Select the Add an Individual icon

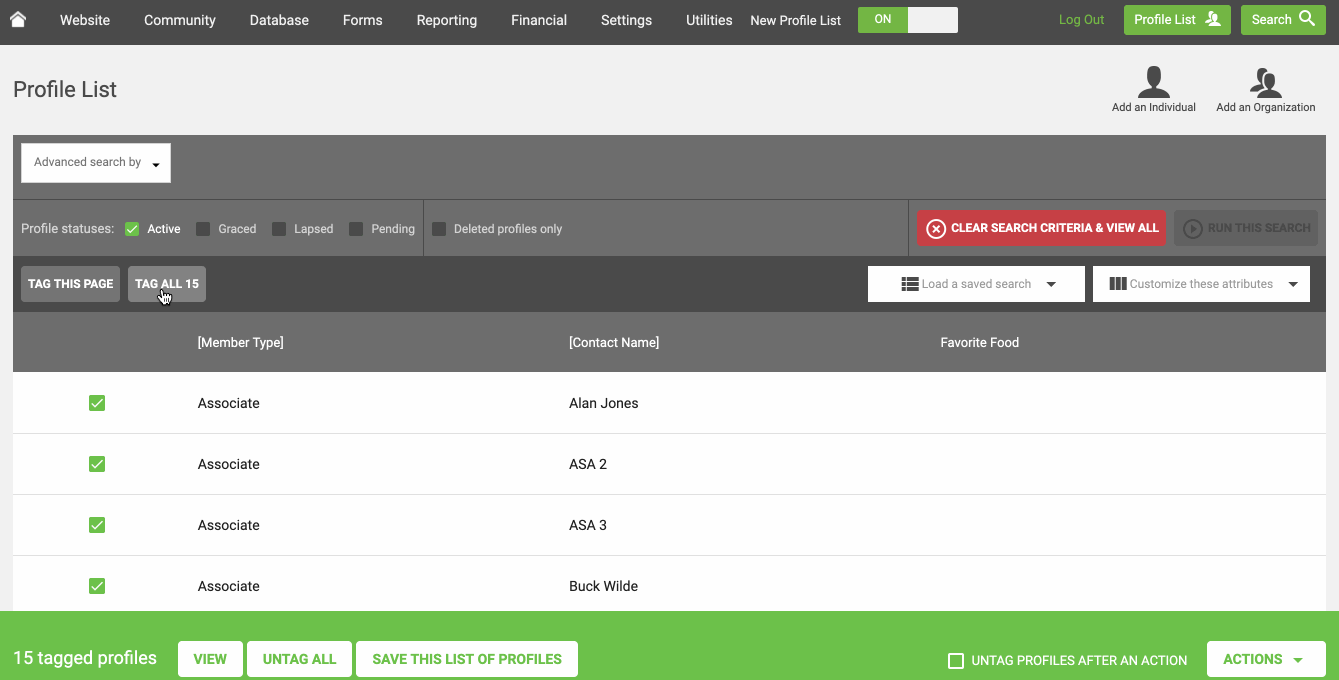1153,80
